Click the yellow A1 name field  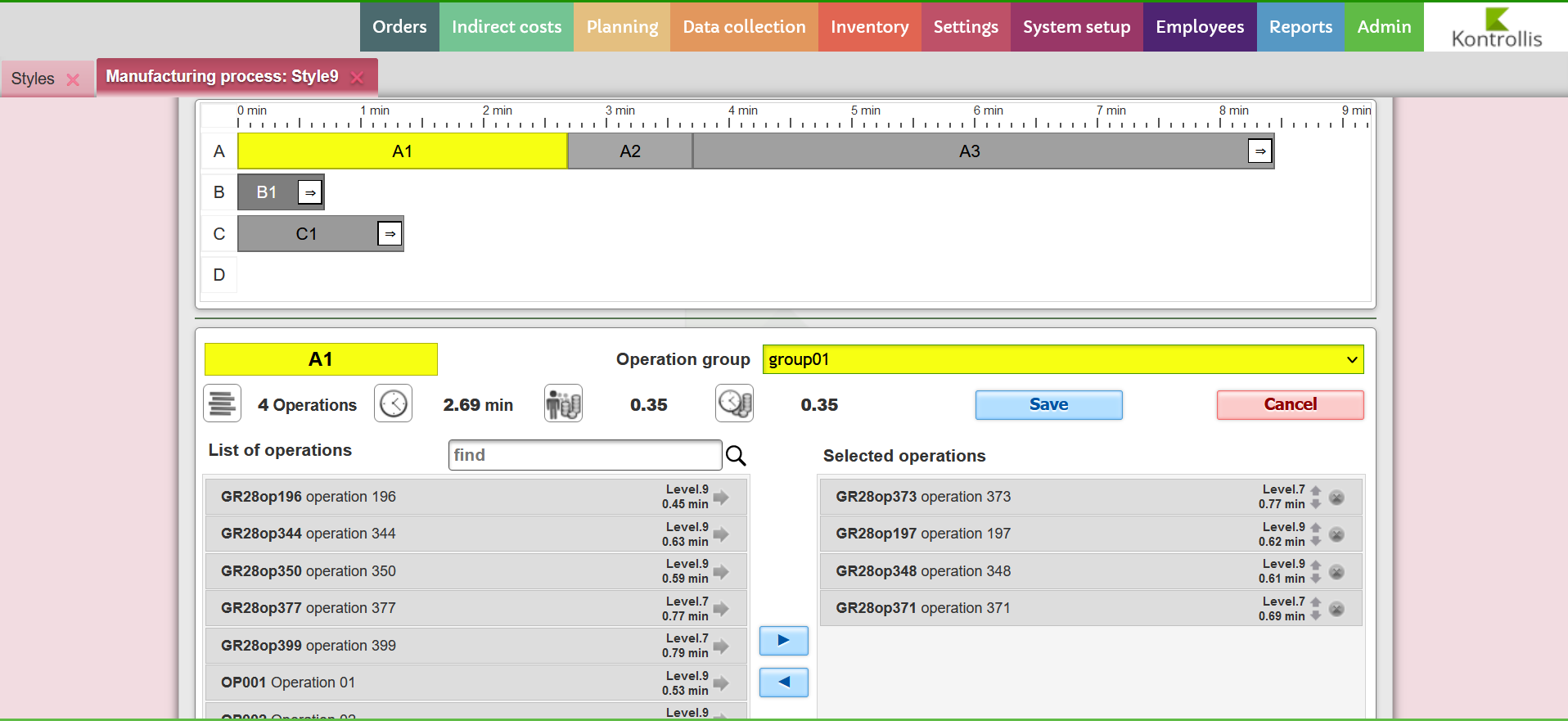[x=321, y=359]
